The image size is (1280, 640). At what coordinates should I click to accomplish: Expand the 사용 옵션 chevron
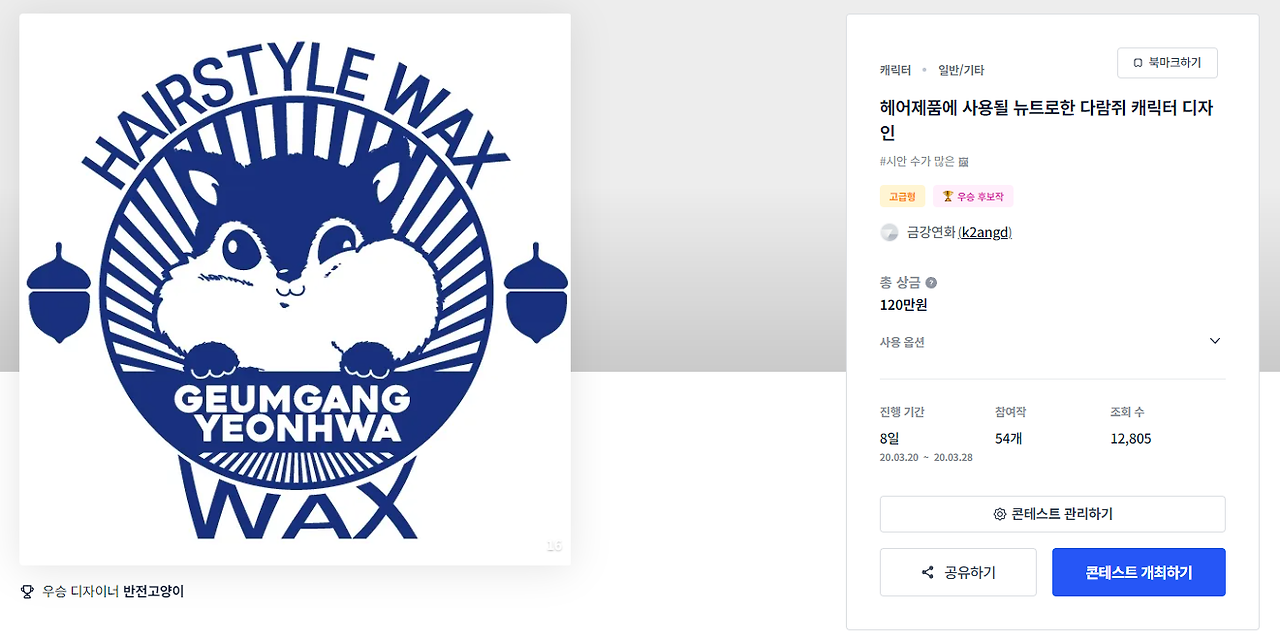point(1215,341)
